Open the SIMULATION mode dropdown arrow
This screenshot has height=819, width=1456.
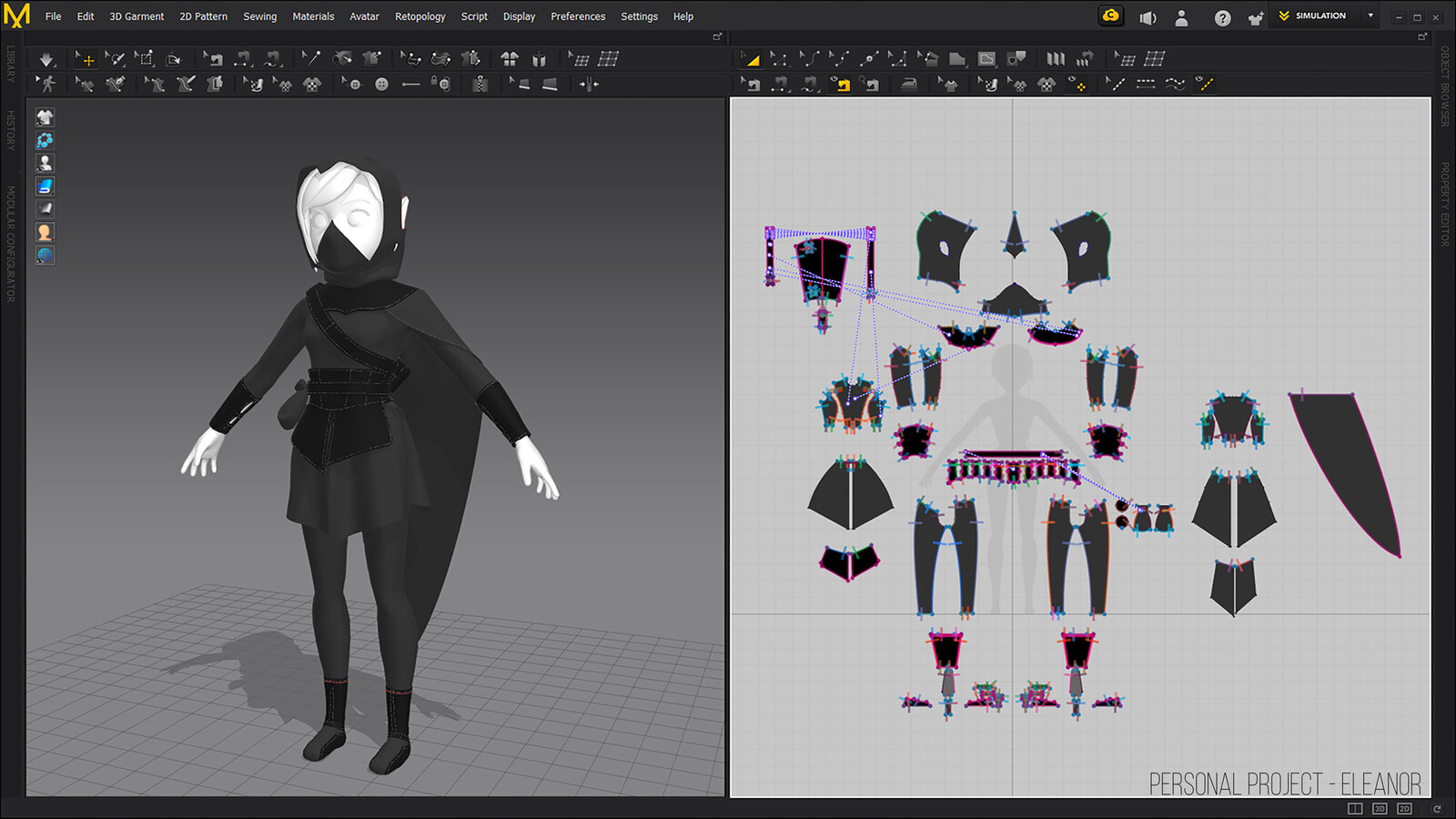(1370, 16)
